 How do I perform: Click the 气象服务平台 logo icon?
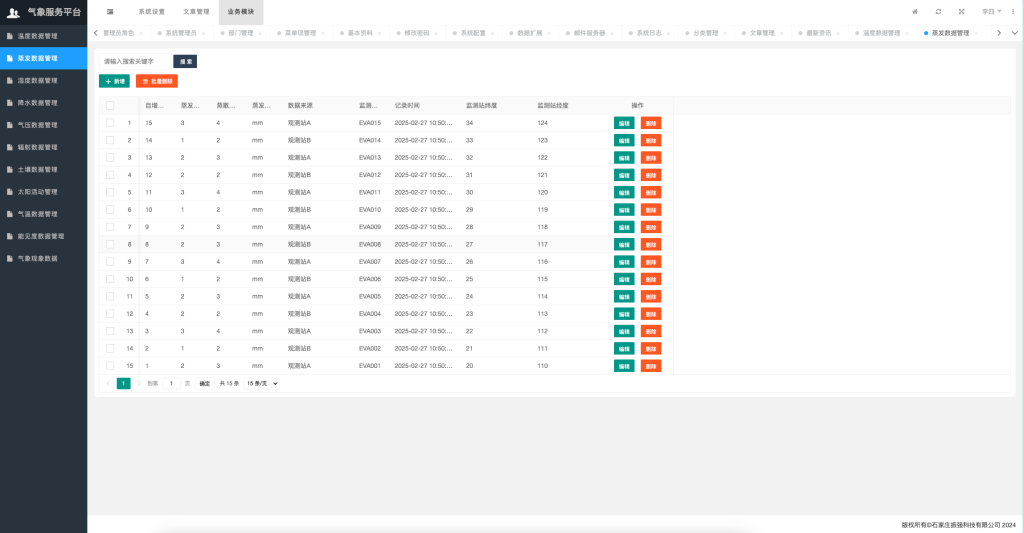point(14,12)
